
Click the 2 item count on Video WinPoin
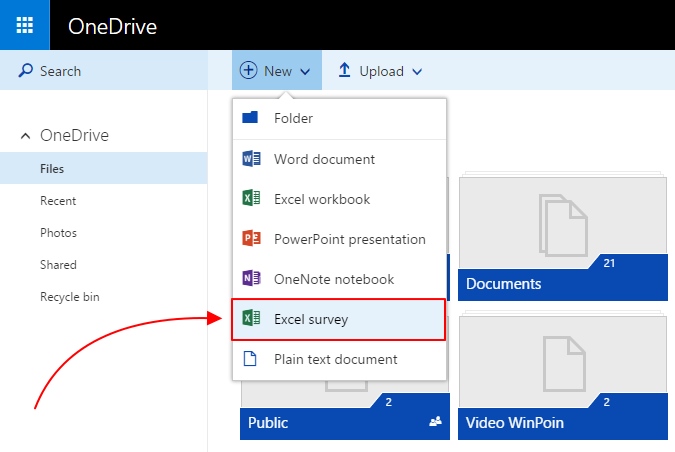(x=607, y=402)
